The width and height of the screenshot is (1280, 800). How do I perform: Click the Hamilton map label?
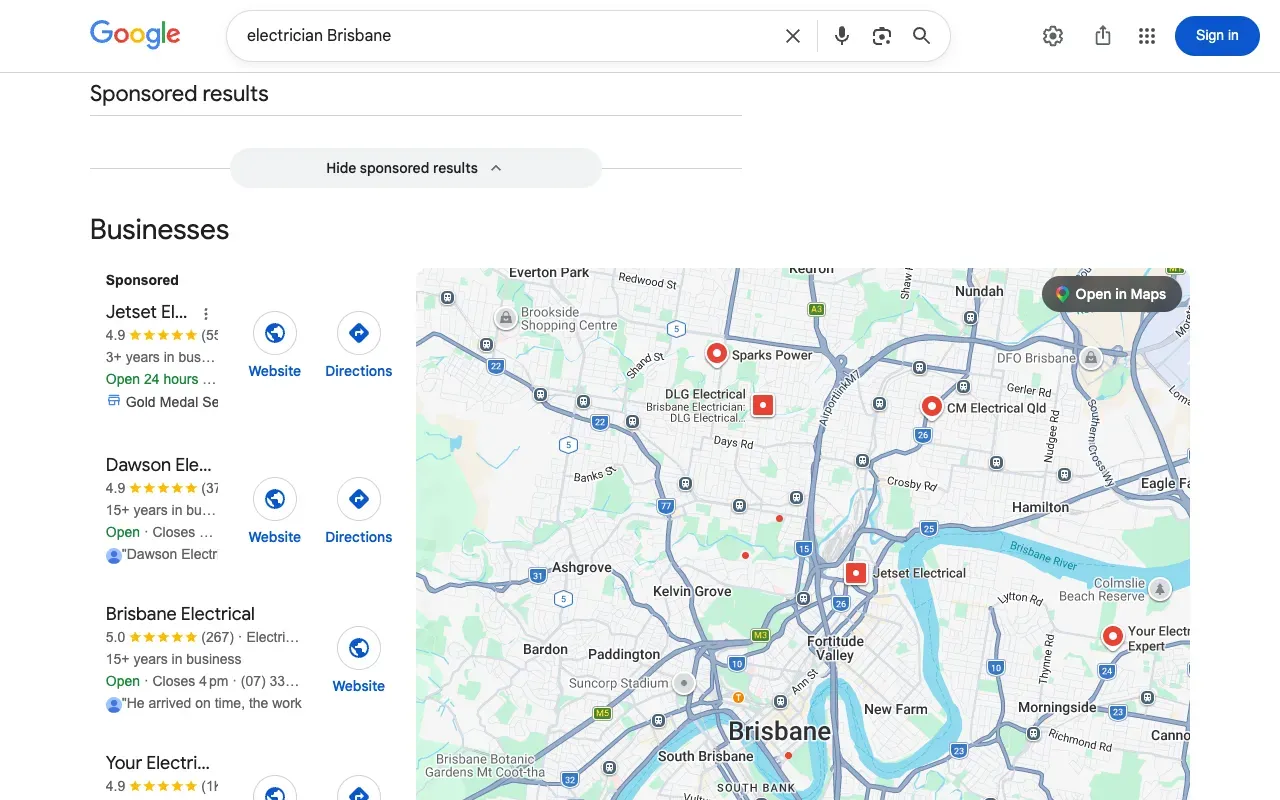(1040, 507)
